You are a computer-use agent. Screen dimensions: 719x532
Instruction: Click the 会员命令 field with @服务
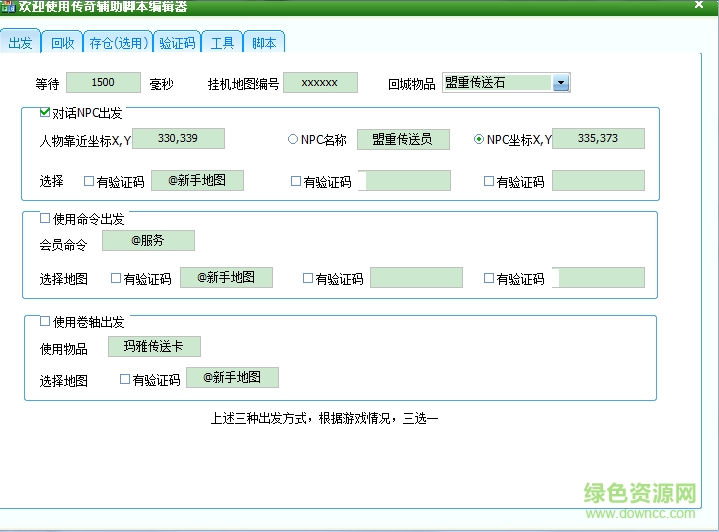point(148,241)
